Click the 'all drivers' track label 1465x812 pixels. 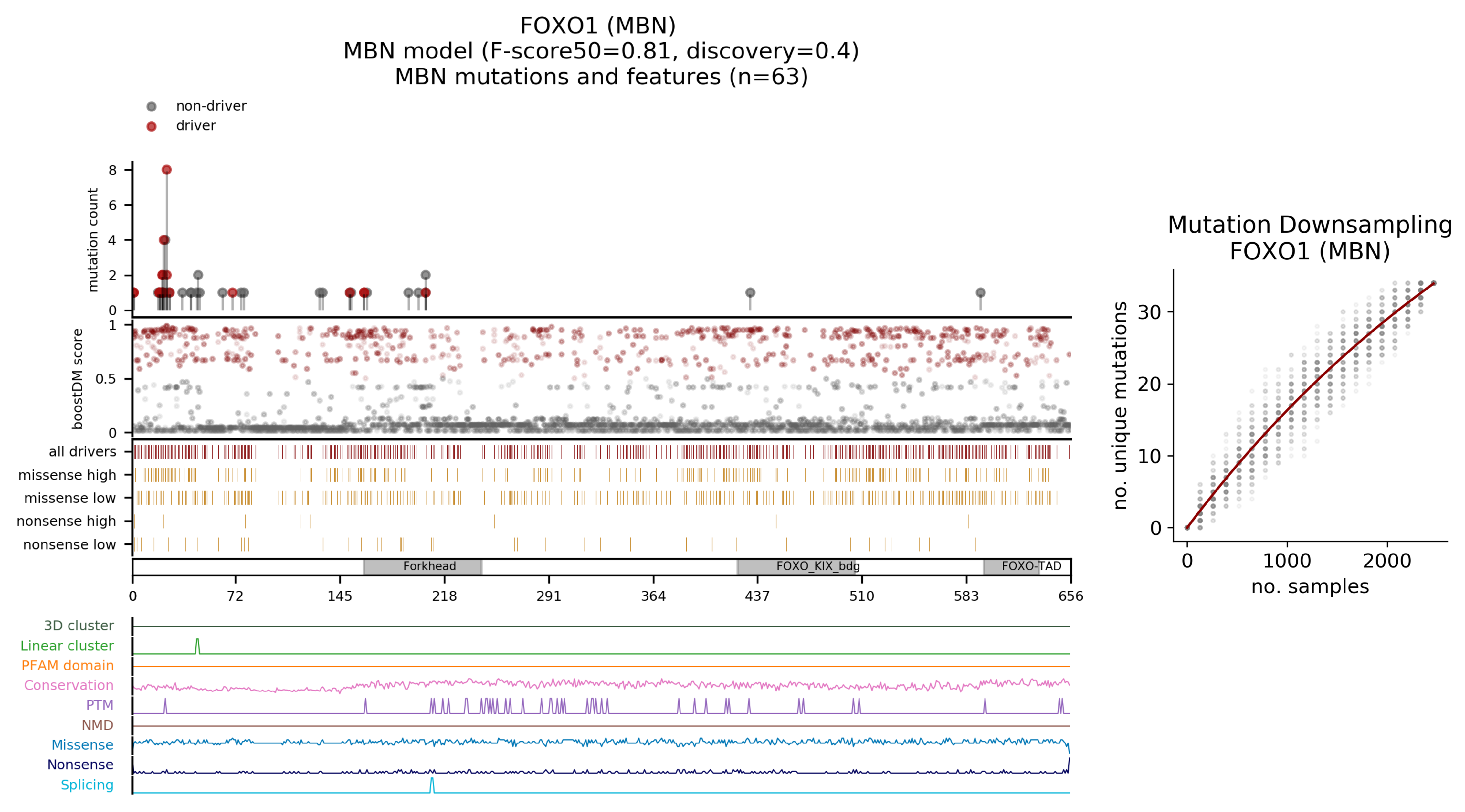[x=82, y=451]
